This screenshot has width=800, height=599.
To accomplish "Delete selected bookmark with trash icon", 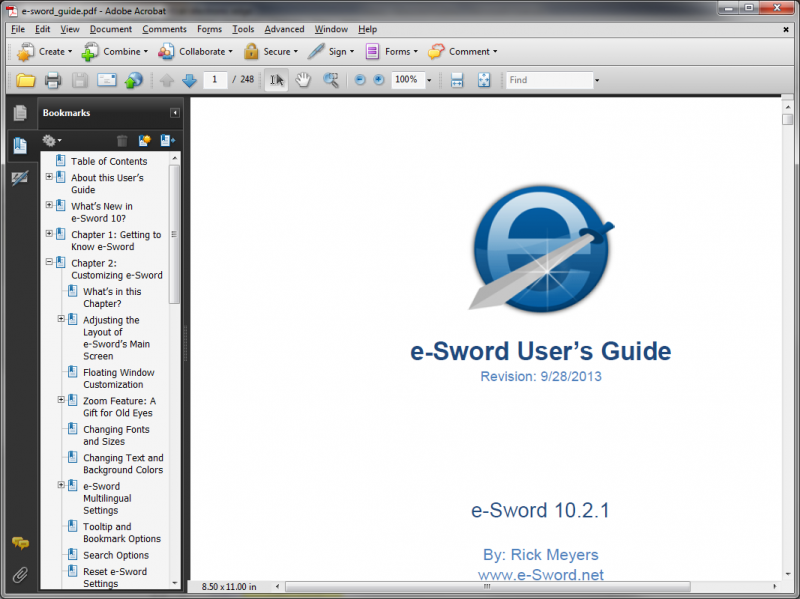I will (122, 140).
